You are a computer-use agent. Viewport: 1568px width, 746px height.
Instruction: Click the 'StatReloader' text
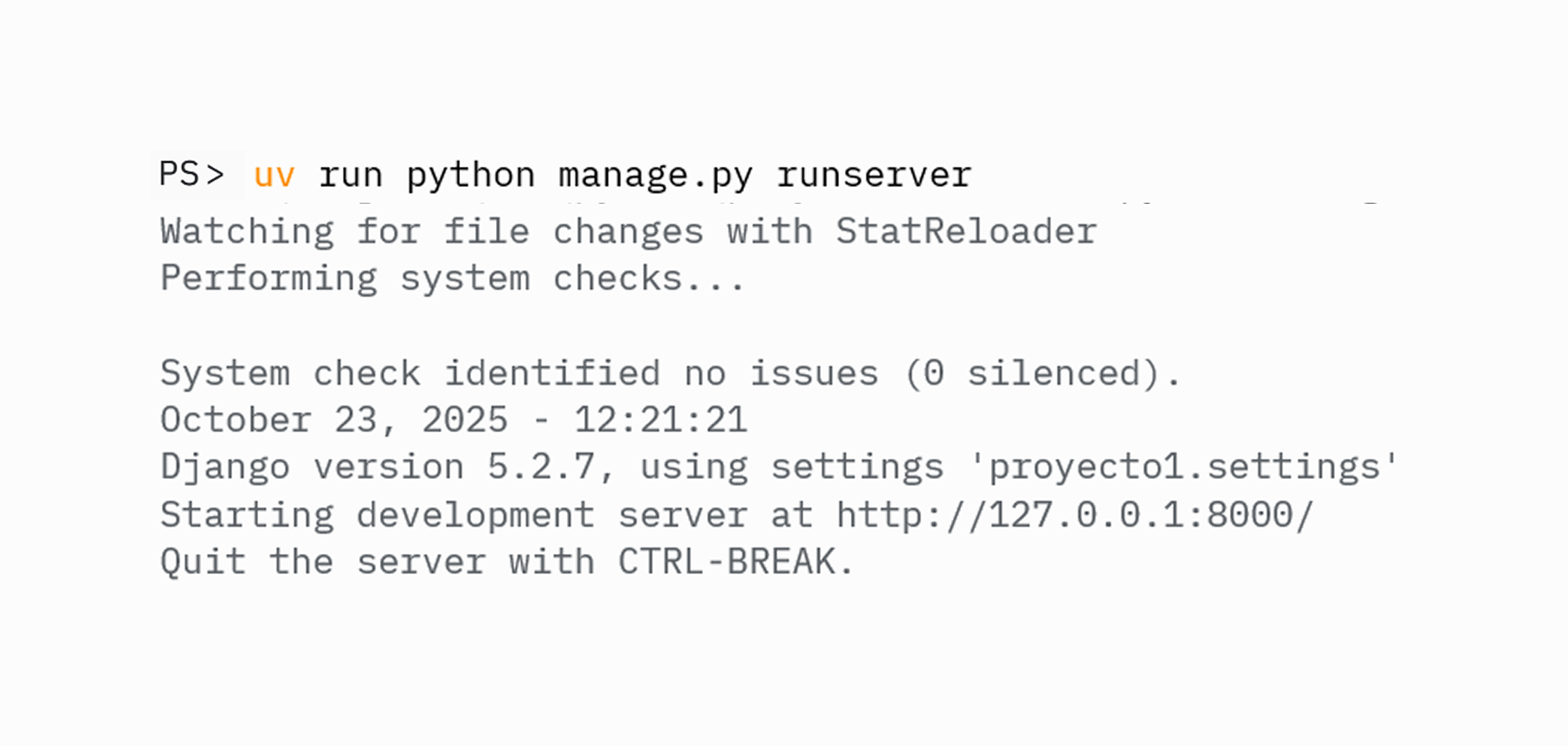tap(966, 231)
